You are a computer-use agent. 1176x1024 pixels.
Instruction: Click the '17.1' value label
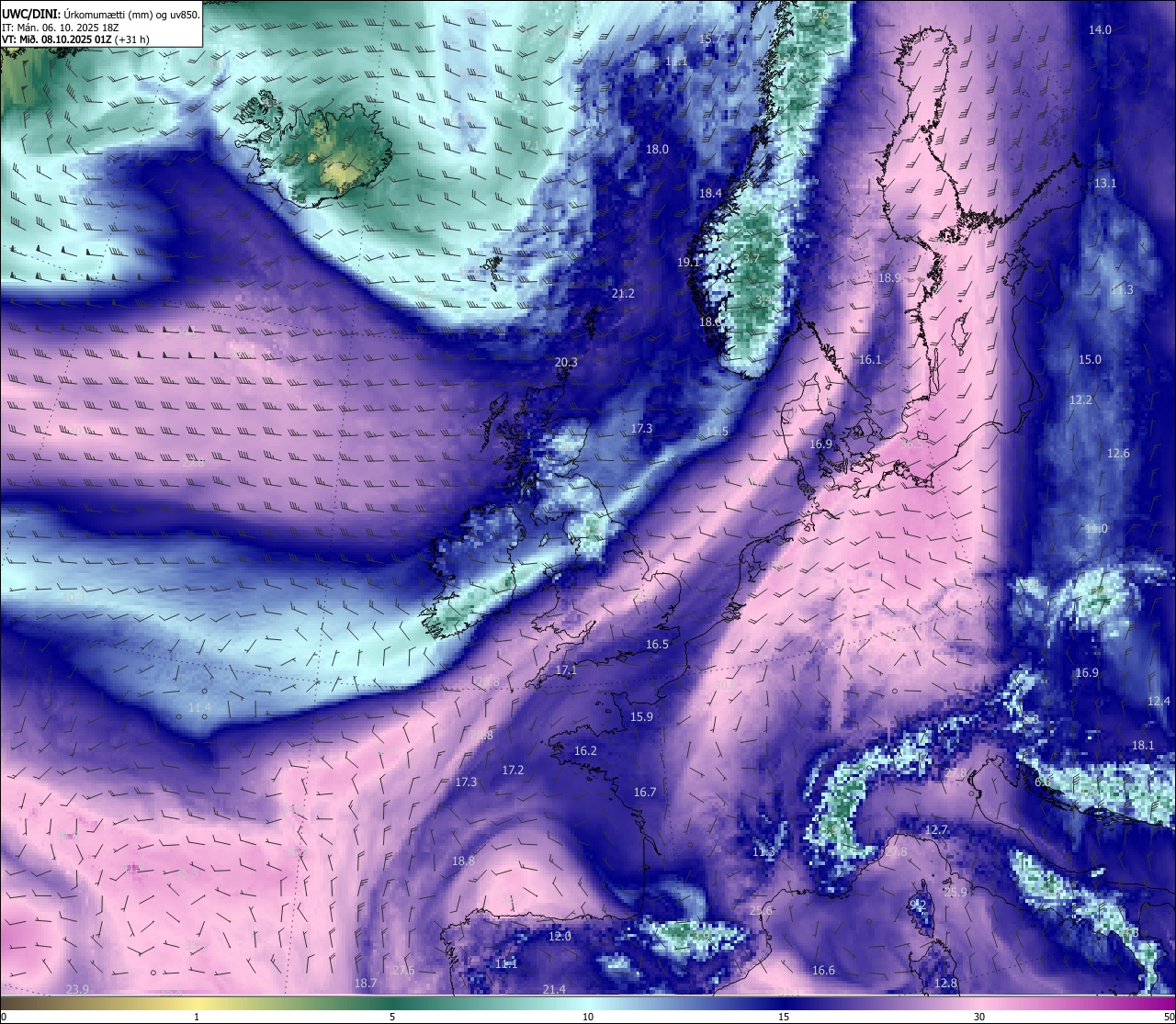tap(566, 670)
